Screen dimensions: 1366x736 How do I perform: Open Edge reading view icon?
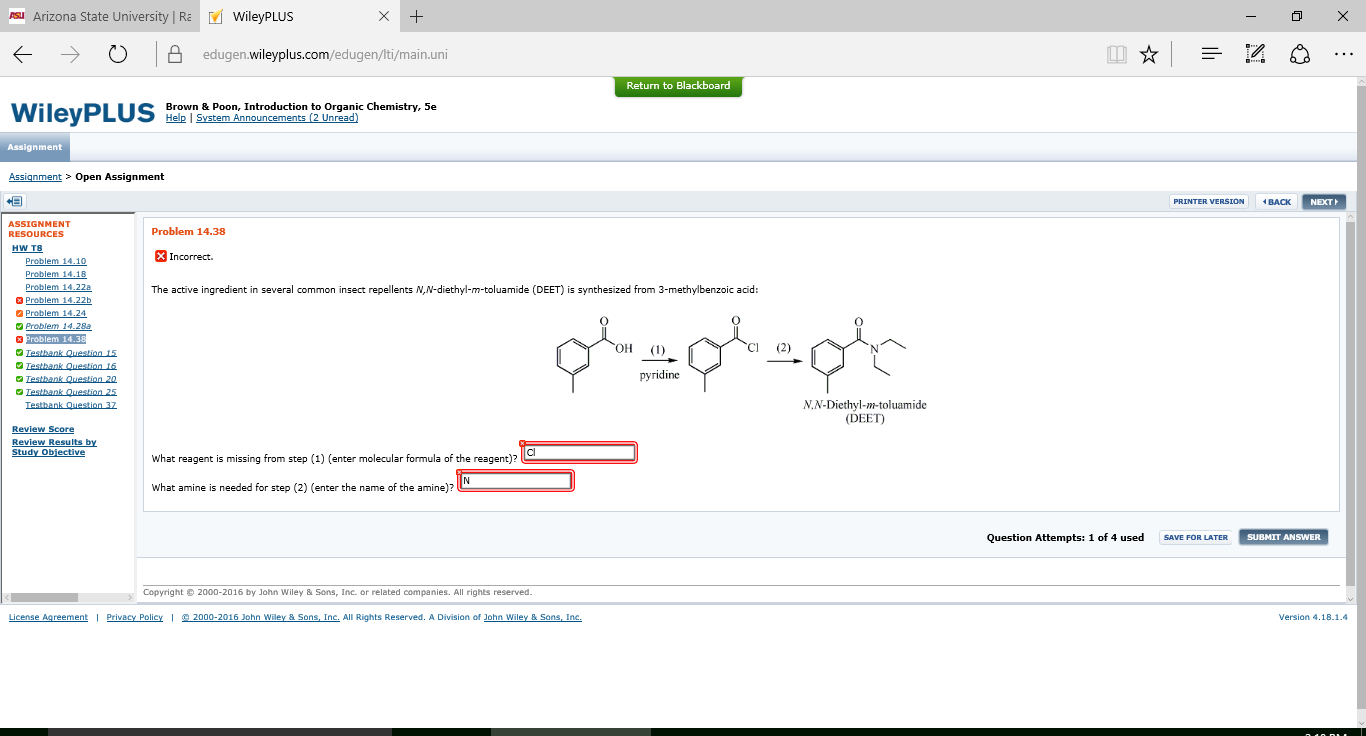point(1117,54)
